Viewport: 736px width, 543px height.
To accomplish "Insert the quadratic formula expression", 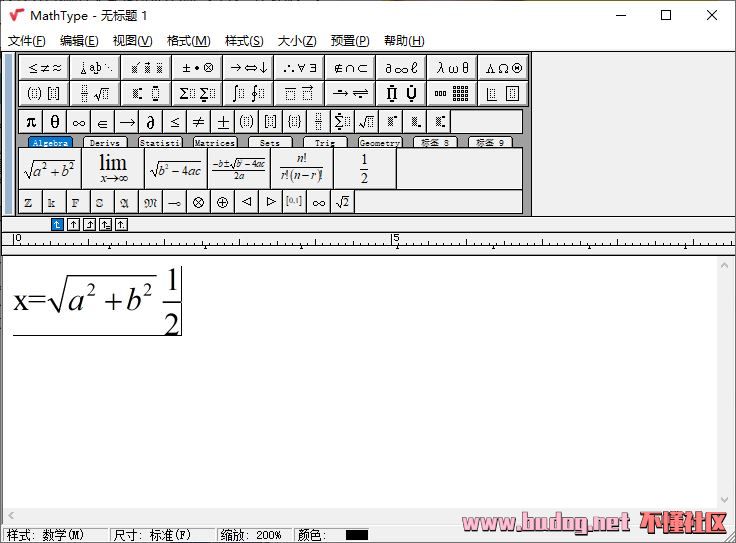I will [239, 169].
